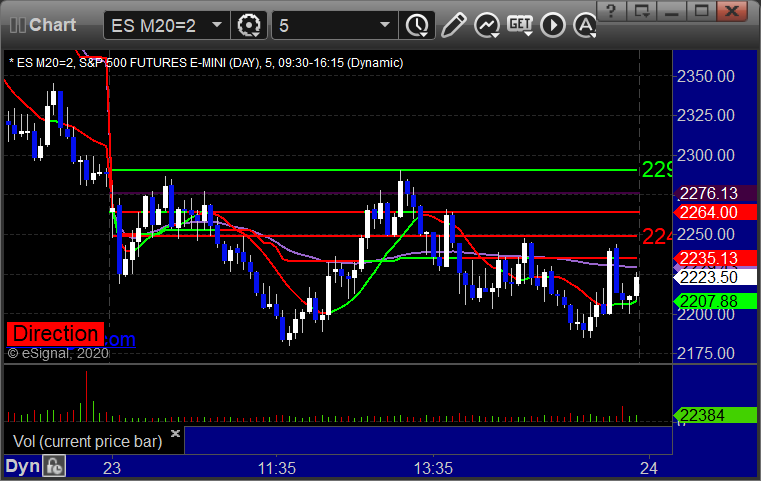
Task: Open the alerts 'A' circle icon
Action: pos(584,25)
